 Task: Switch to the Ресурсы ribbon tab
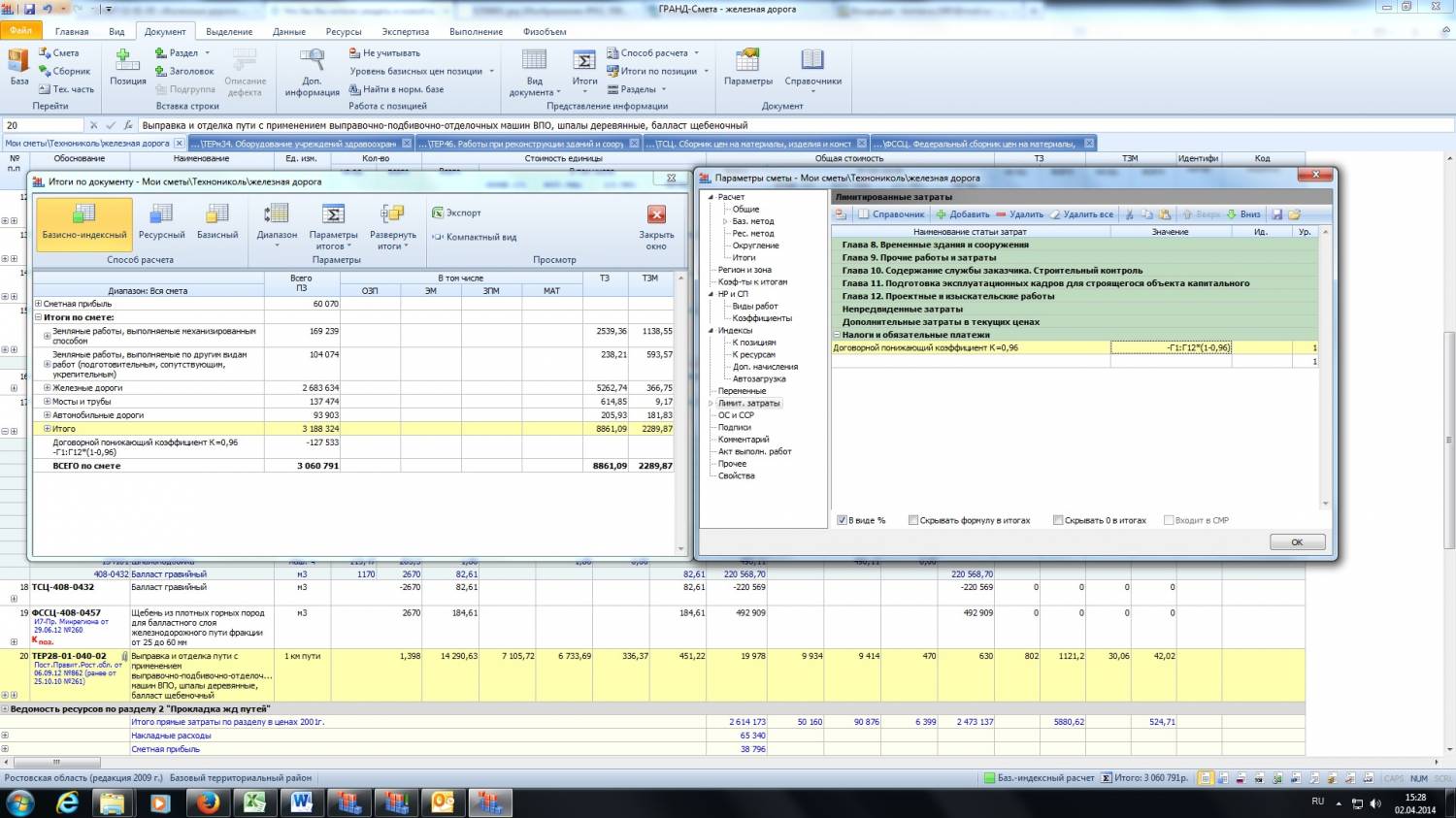[344, 31]
